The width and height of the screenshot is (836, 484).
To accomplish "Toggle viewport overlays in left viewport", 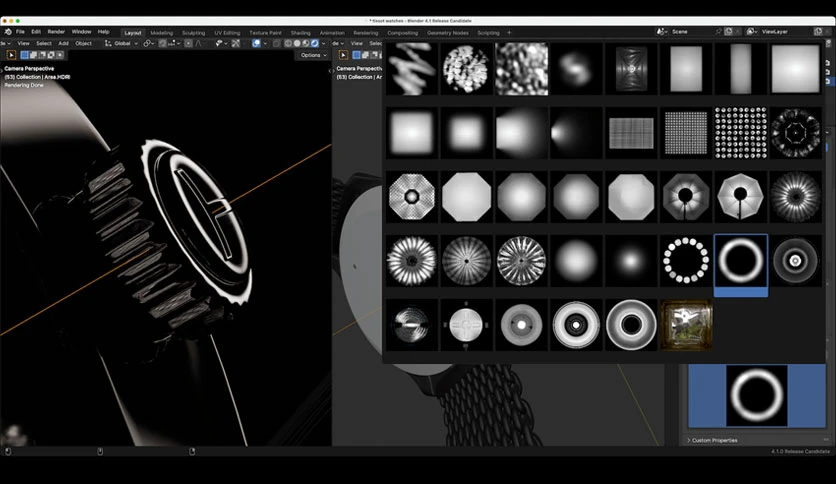I will pos(256,43).
